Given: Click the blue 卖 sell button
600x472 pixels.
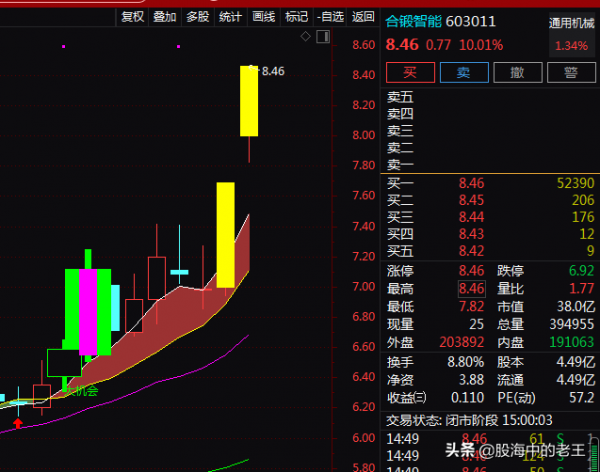Looking at the screenshot, I should click(463, 73).
